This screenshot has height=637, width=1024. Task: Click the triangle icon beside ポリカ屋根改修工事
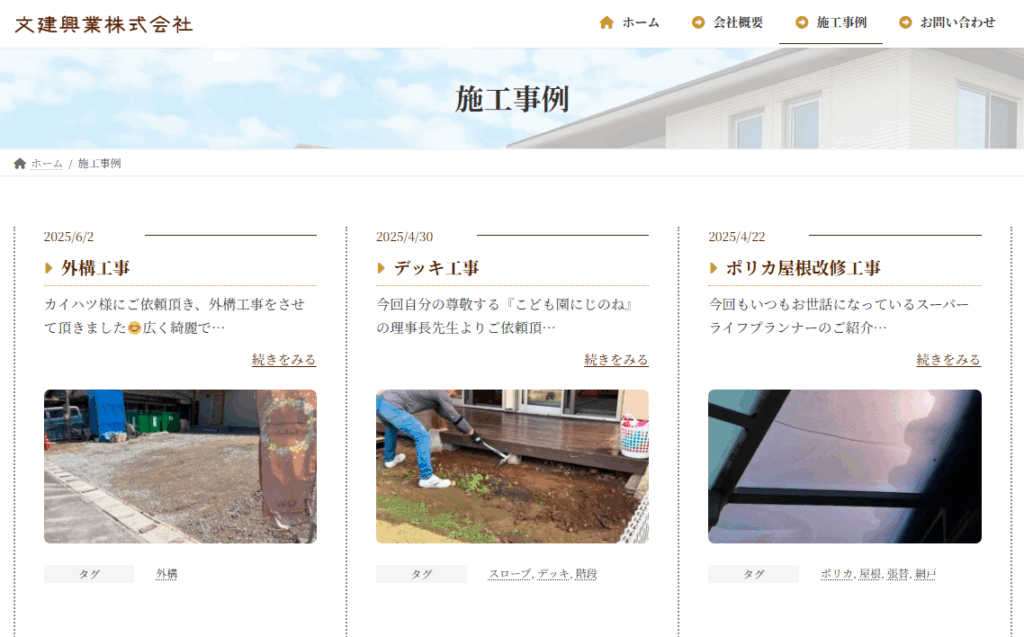[x=713, y=268]
